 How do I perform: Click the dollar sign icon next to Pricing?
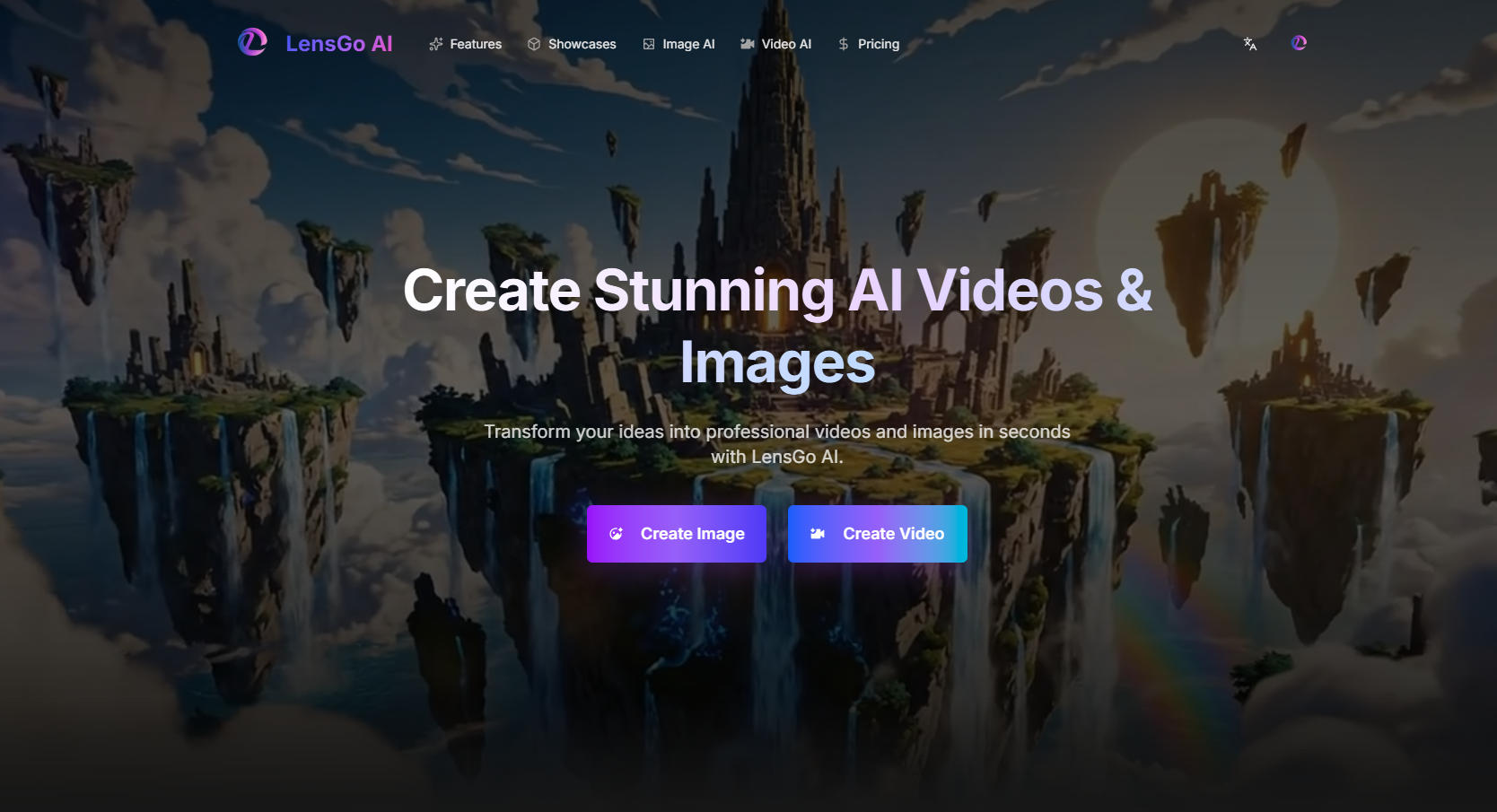pyautogui.click(x=842, y=43)
